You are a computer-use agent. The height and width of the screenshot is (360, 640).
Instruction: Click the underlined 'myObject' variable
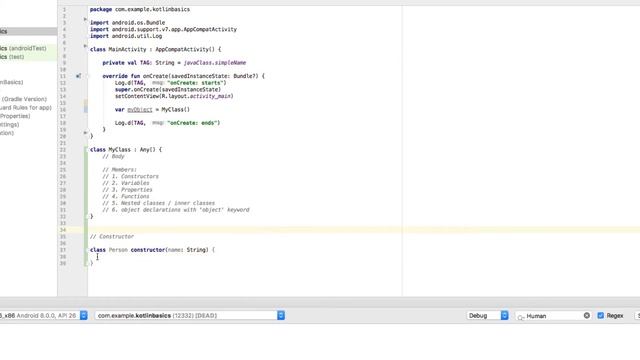(140, 110)
